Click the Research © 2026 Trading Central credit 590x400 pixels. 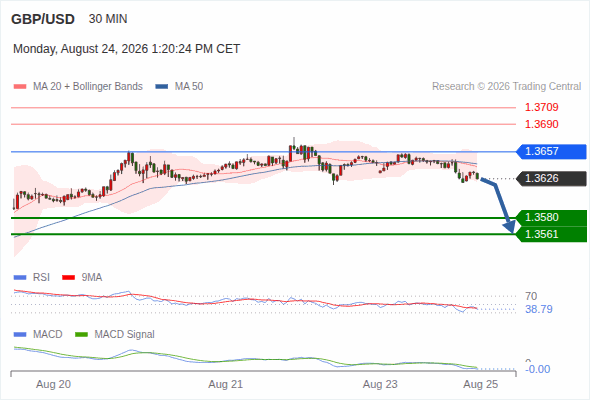pyautogui.click(x=506, y=87)
